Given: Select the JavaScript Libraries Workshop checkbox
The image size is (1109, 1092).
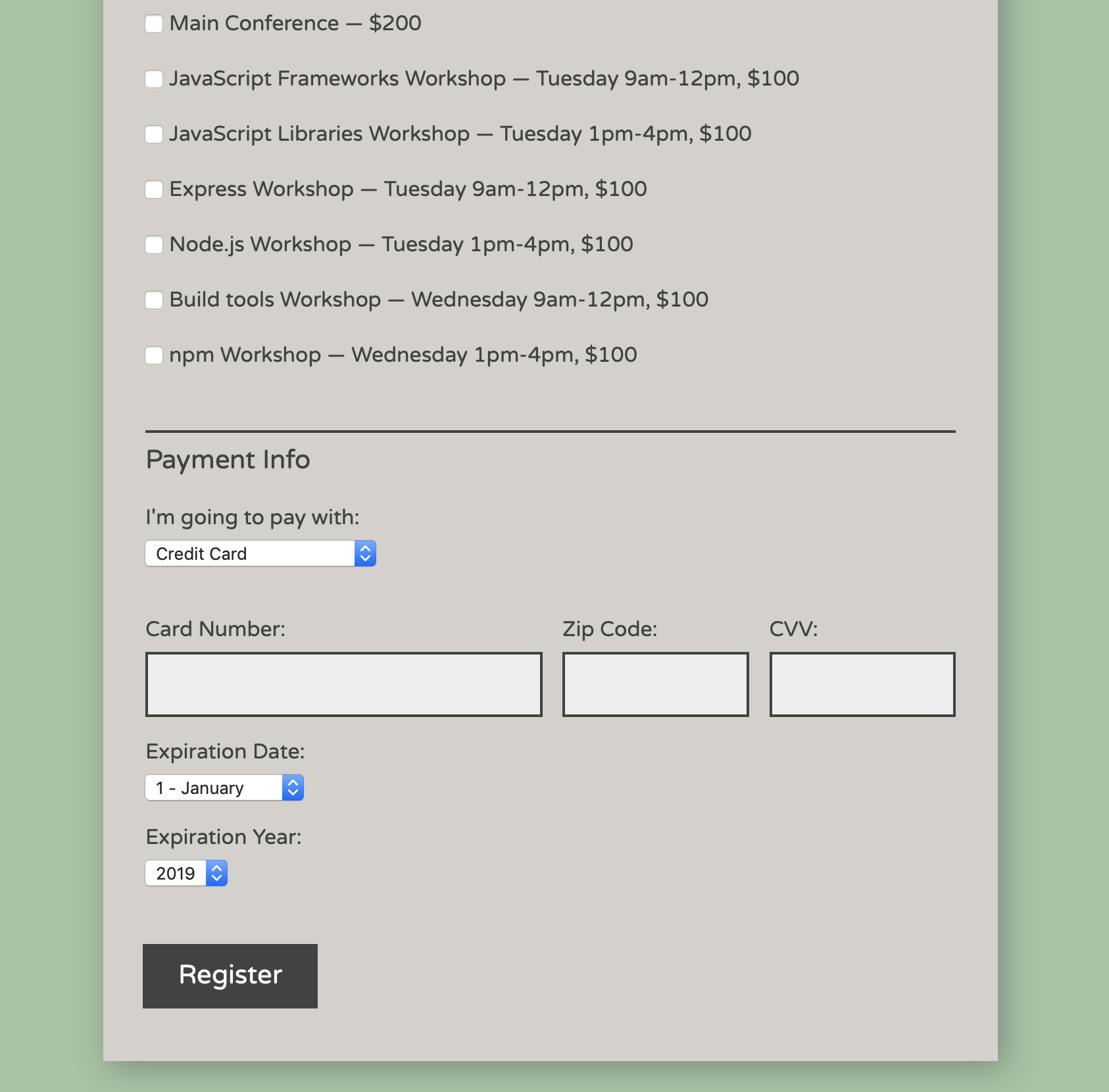Looking at the screenshot, I should 153,134.
